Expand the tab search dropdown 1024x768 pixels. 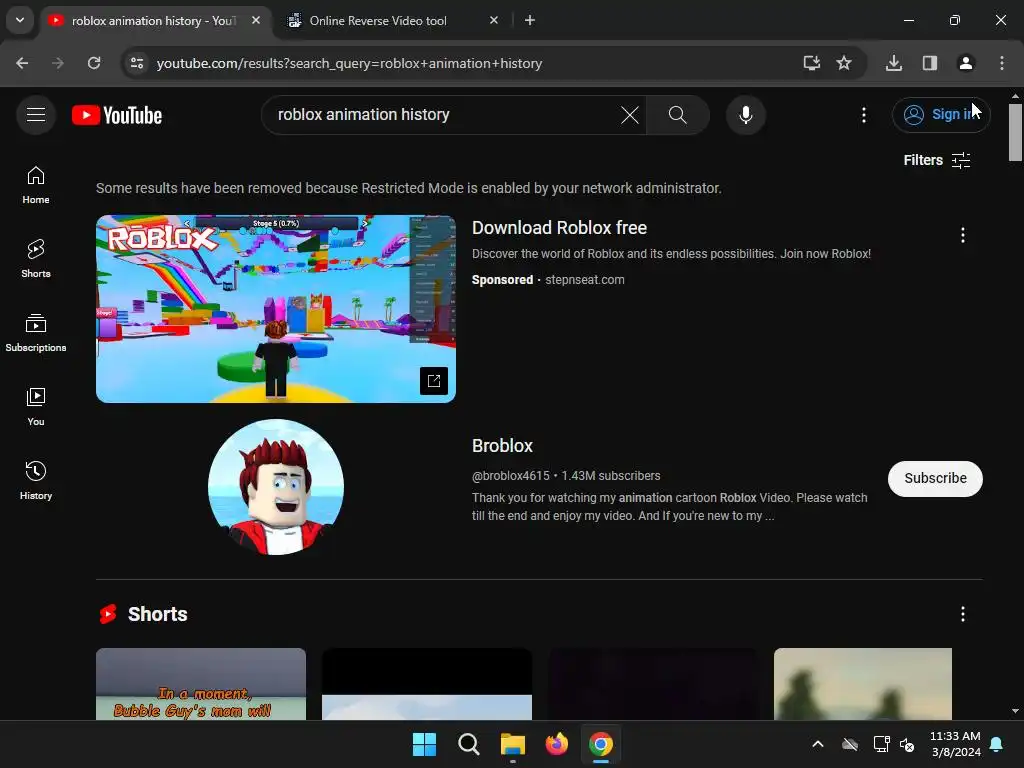20,20
